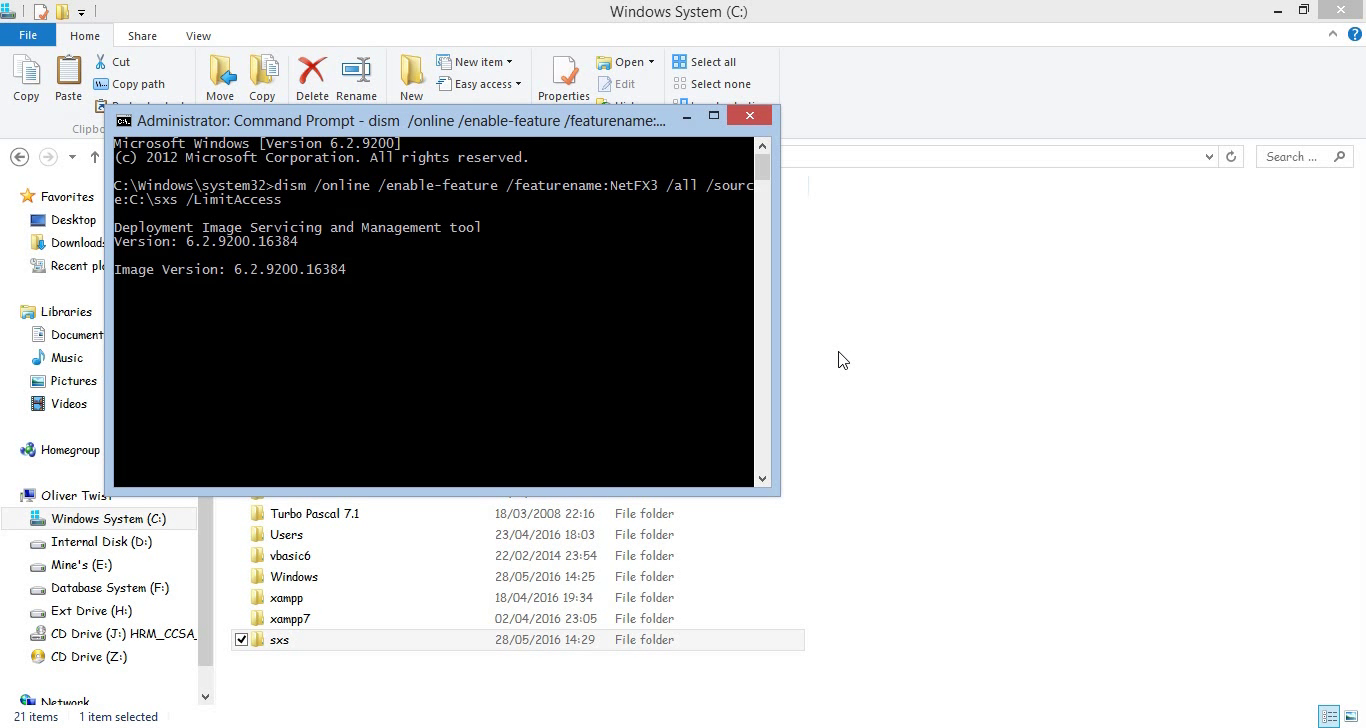Switch to the View ribbon tab
Image resolution: width=1366 pixels, height=728 pixels.
[x=198, y=36]
